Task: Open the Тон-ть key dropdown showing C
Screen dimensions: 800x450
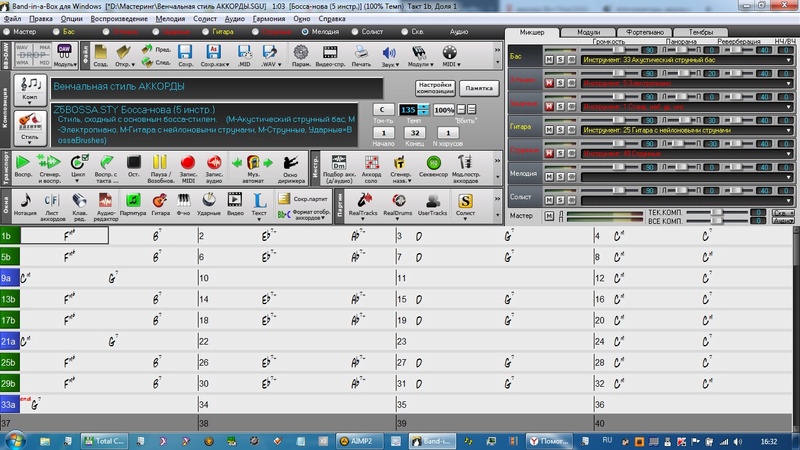Action: pos(382,109)
